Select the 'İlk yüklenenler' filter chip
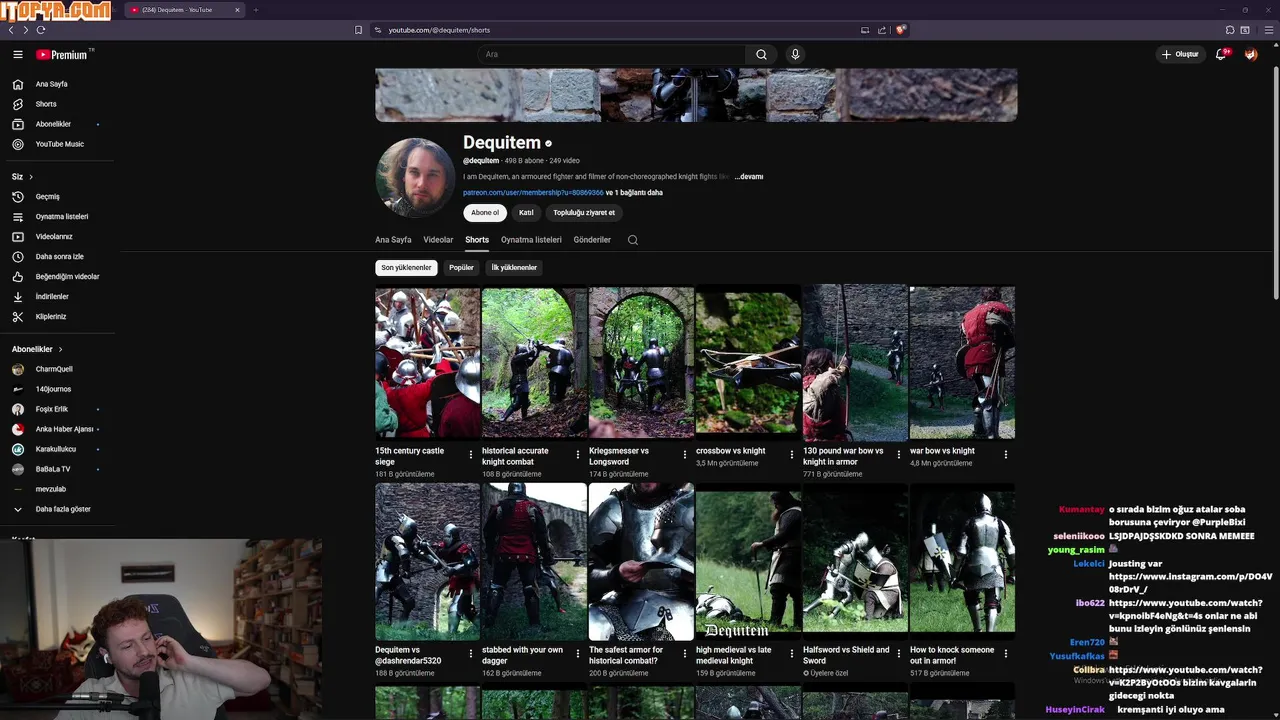 coord(514,268)
